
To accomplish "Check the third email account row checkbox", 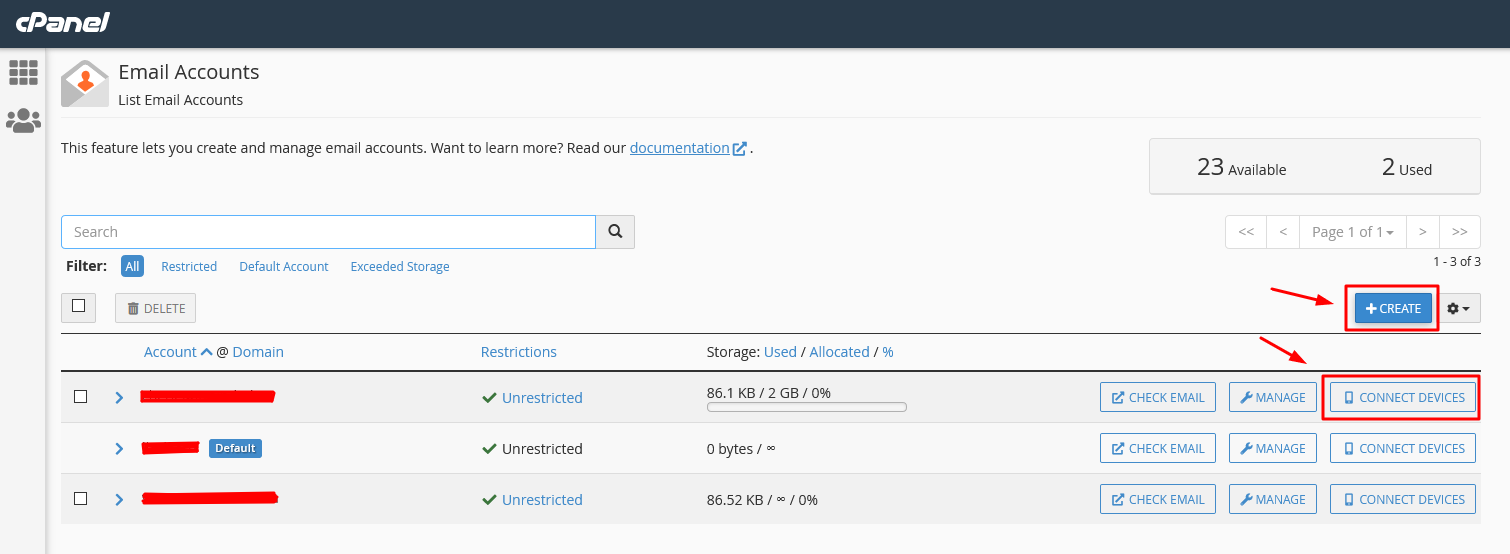I will coord(81,499).
